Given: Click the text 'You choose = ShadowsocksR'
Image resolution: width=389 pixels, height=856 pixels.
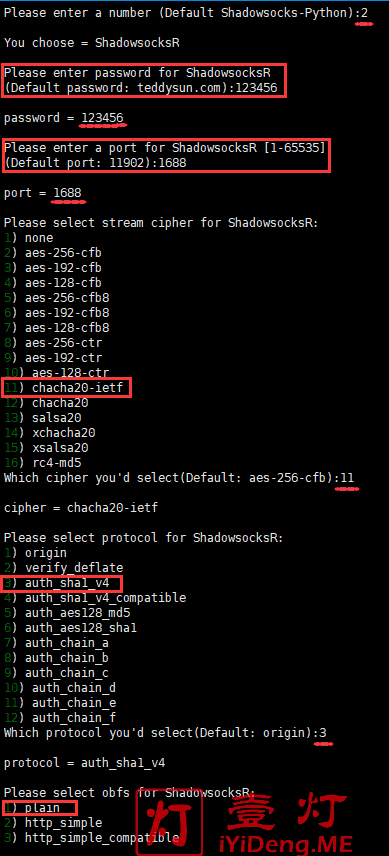Looking at the screenshot, I should tap(92, 43).
